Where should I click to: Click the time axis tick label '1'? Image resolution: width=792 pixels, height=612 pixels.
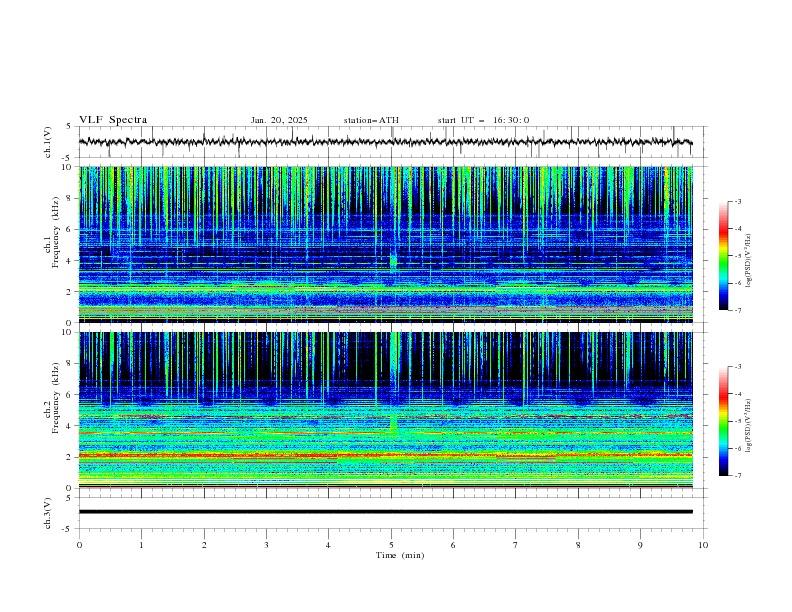(x=142, y=545)
